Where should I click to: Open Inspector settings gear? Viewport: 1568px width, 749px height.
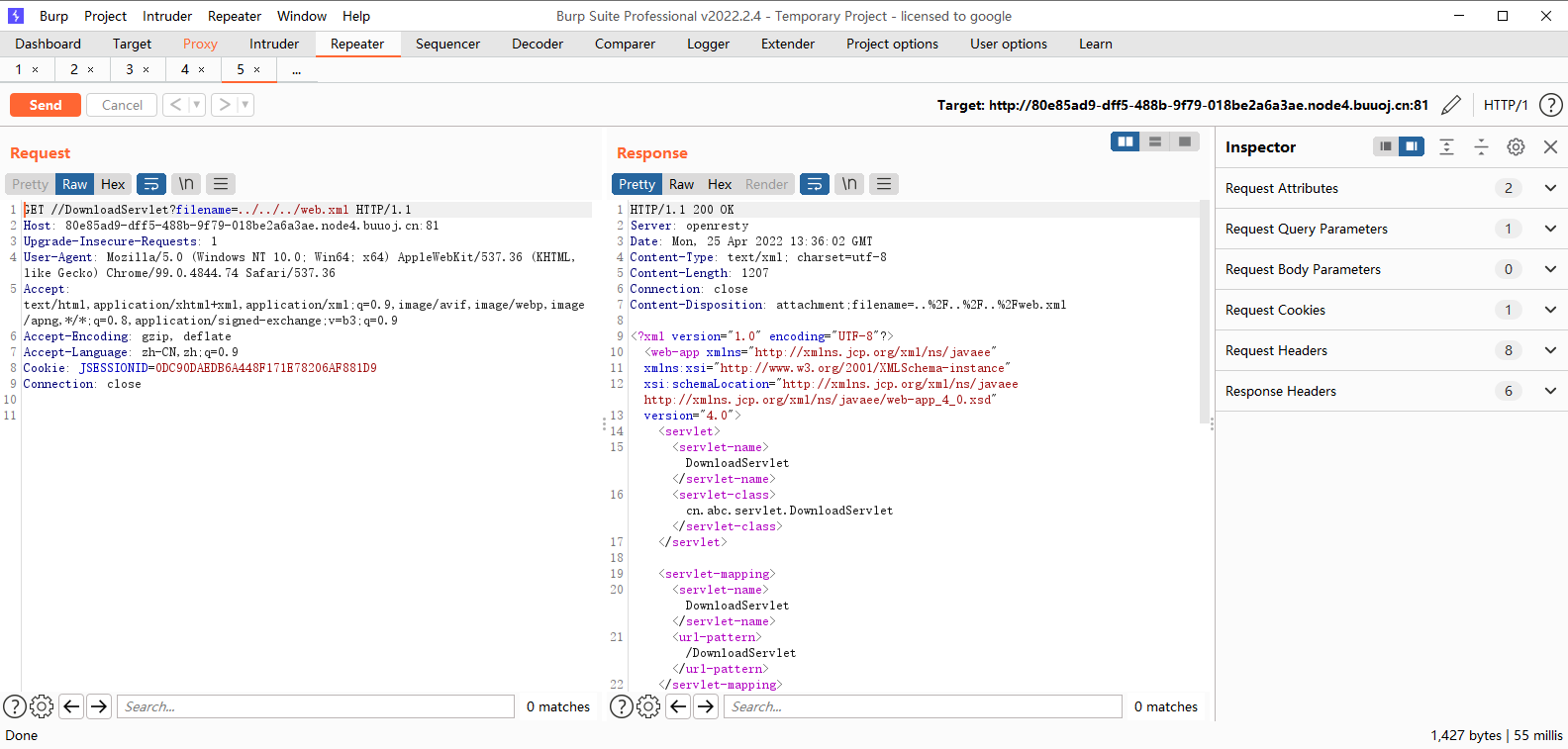point(1516,146)
